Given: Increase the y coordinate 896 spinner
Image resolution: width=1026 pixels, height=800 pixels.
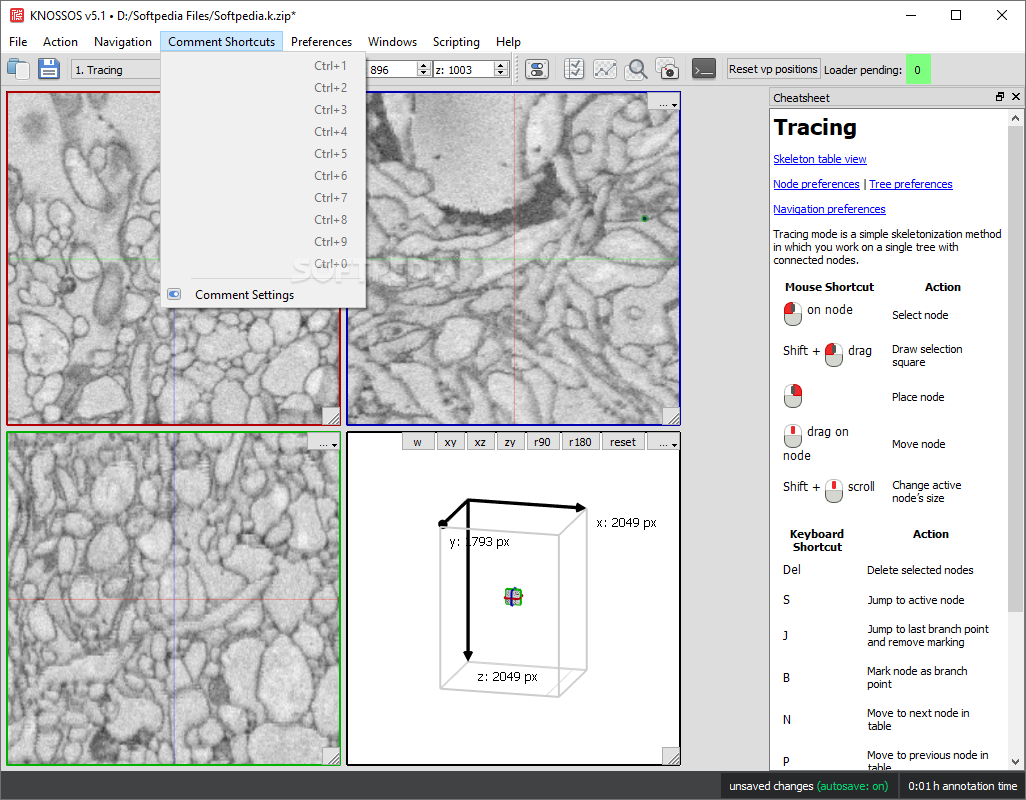Looking at the screenshot, I should coord(423,65).
